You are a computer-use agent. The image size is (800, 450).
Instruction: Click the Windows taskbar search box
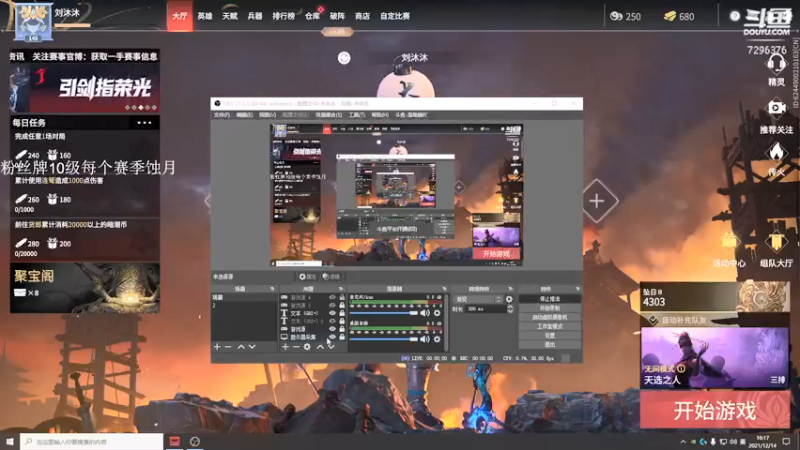point(92,441)
